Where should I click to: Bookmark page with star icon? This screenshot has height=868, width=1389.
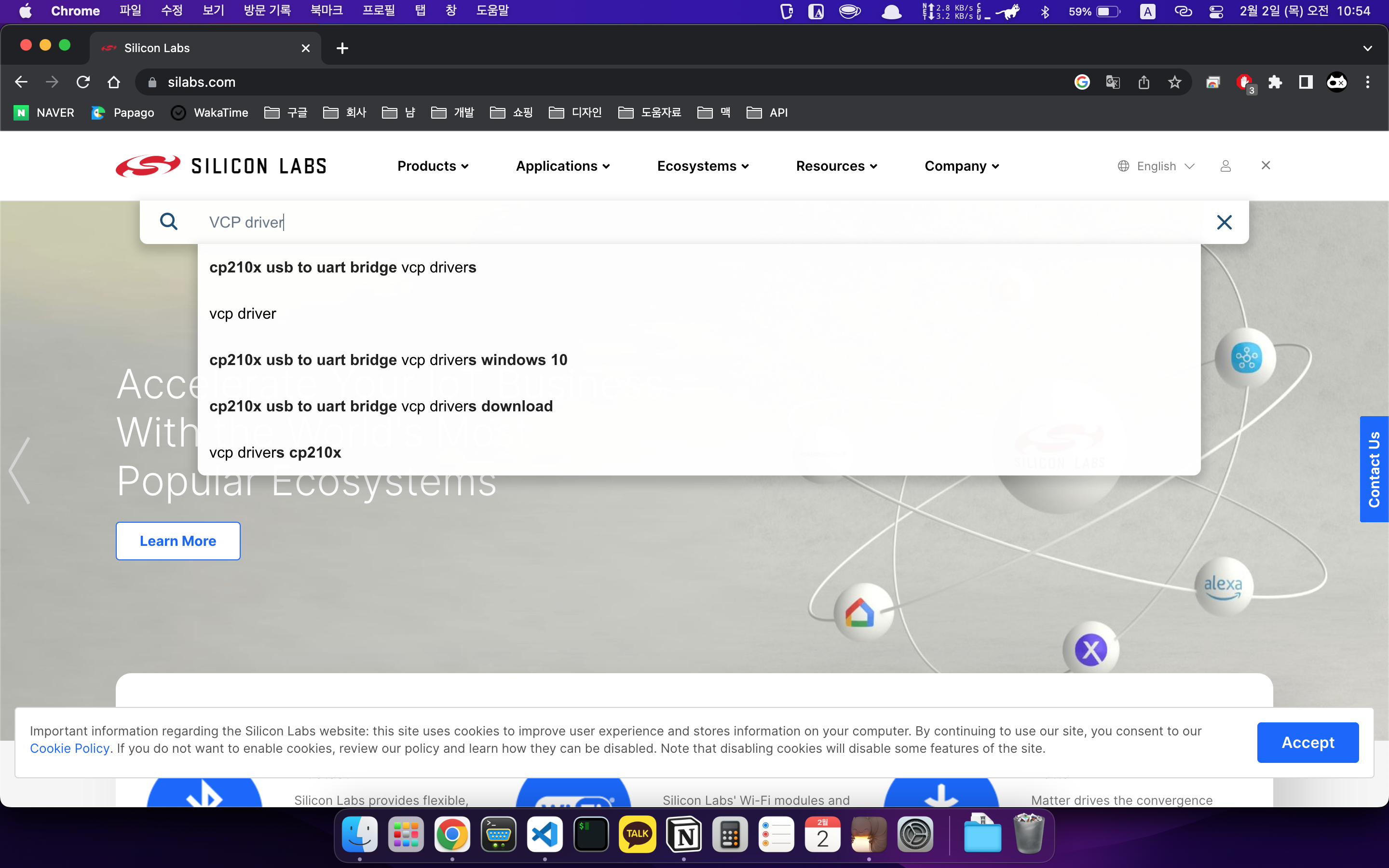[x=1174, y=82]
